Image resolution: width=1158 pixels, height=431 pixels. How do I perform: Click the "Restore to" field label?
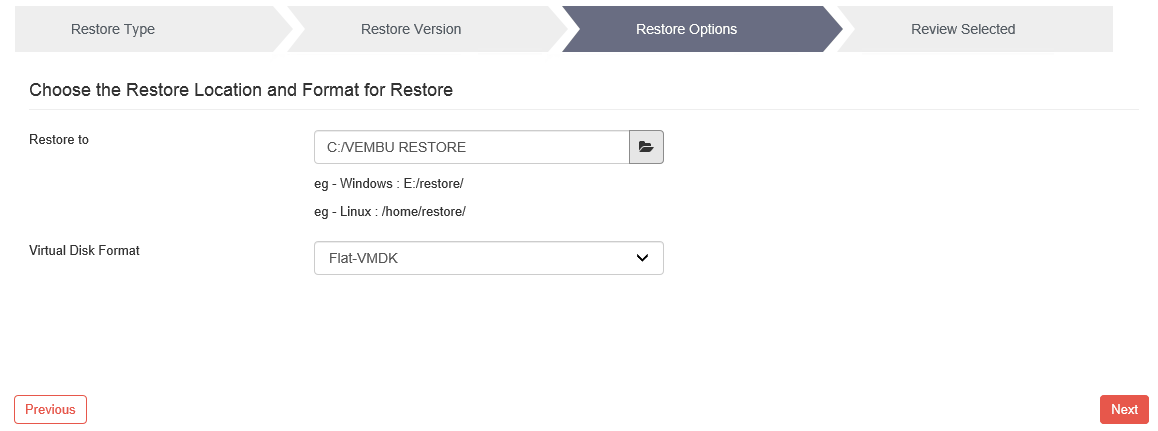(59, 139)
